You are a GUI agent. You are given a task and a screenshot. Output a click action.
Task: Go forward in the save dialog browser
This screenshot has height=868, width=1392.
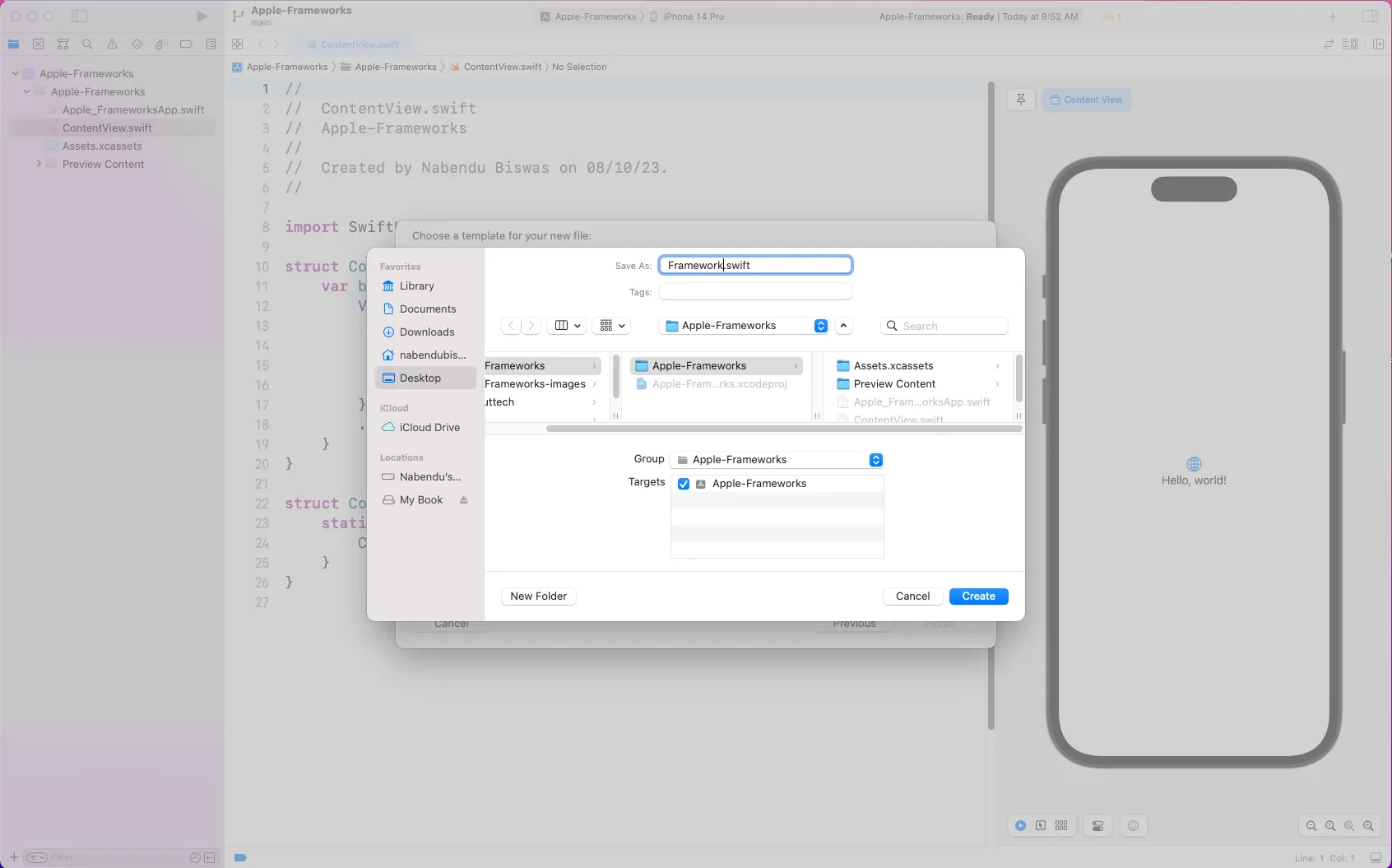531,326
